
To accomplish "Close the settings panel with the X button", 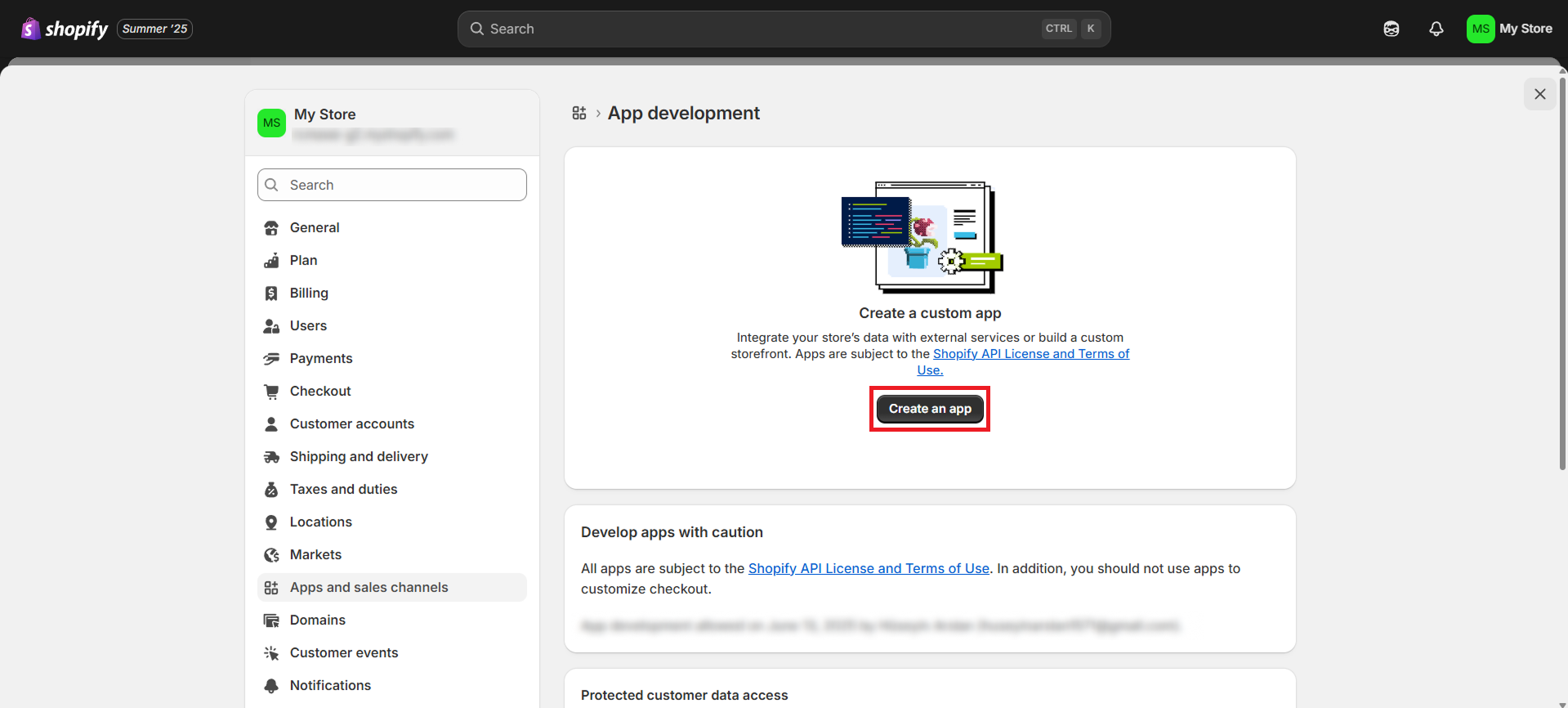I will coord(1540,94).
